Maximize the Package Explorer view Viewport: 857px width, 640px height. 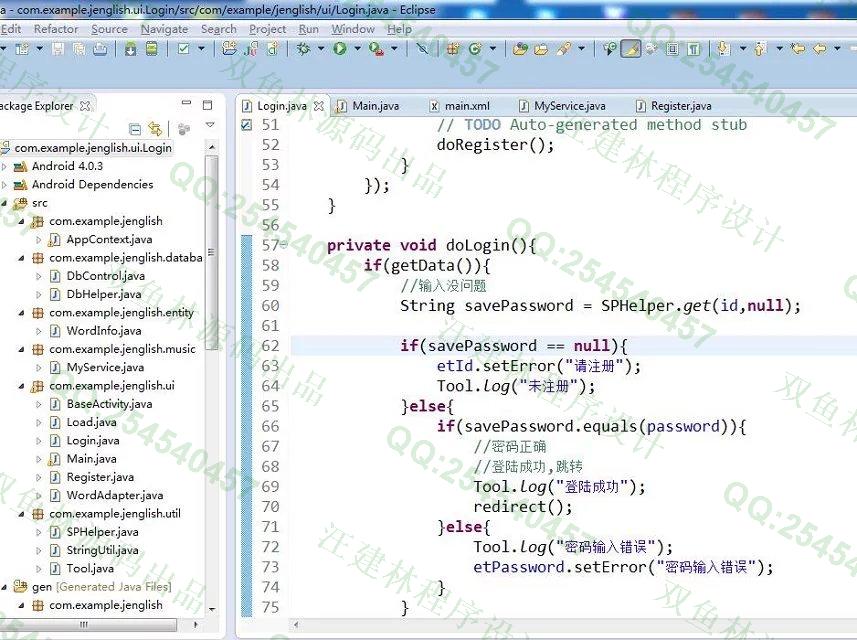tap(208, 104)
